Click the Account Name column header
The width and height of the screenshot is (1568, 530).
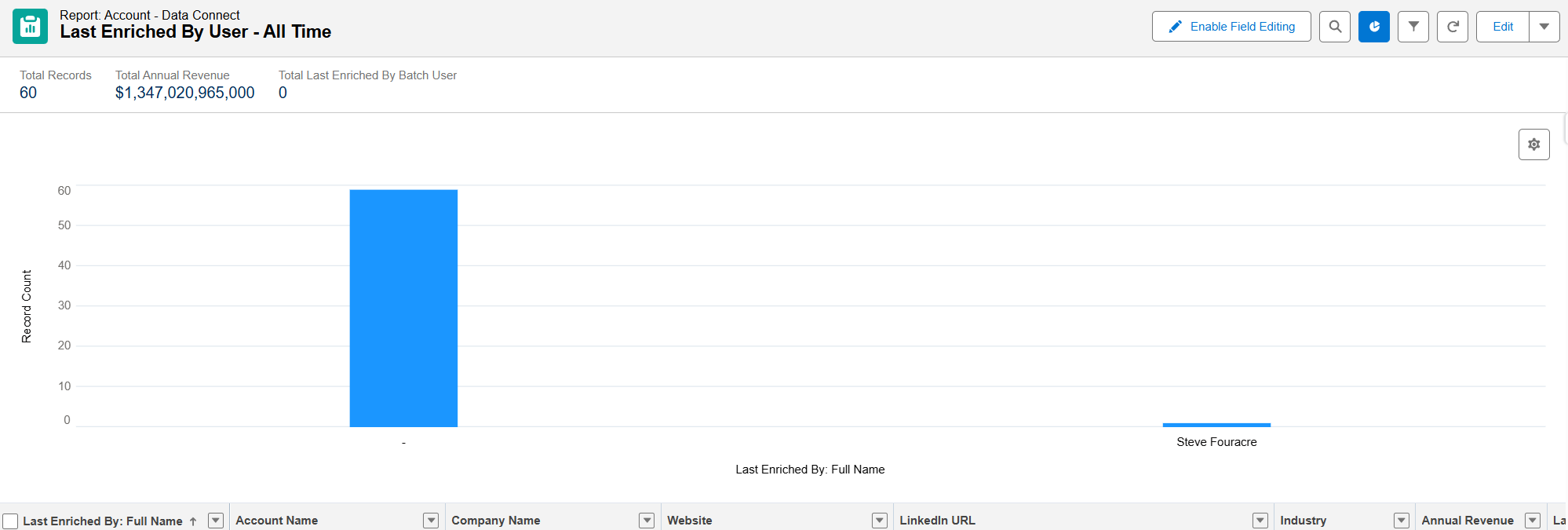click(x=277, y=521)
